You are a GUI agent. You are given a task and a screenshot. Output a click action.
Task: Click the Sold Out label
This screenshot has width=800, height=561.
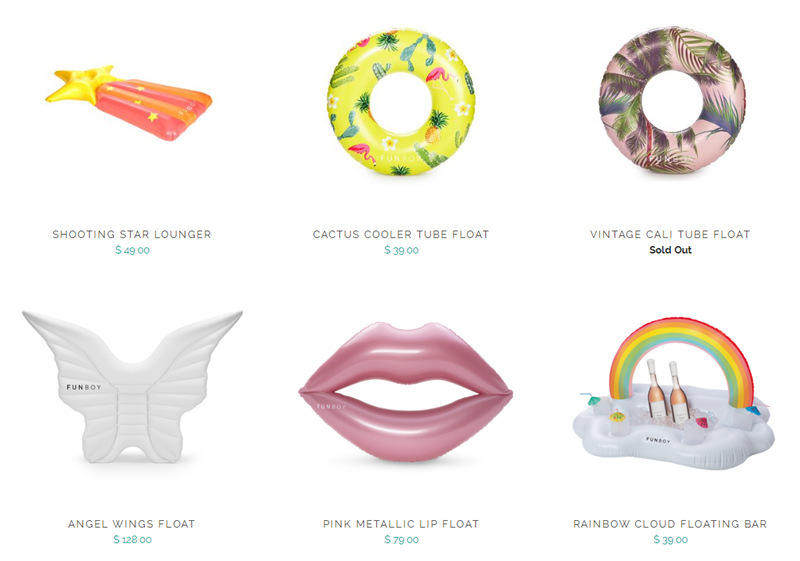point(670,250)
